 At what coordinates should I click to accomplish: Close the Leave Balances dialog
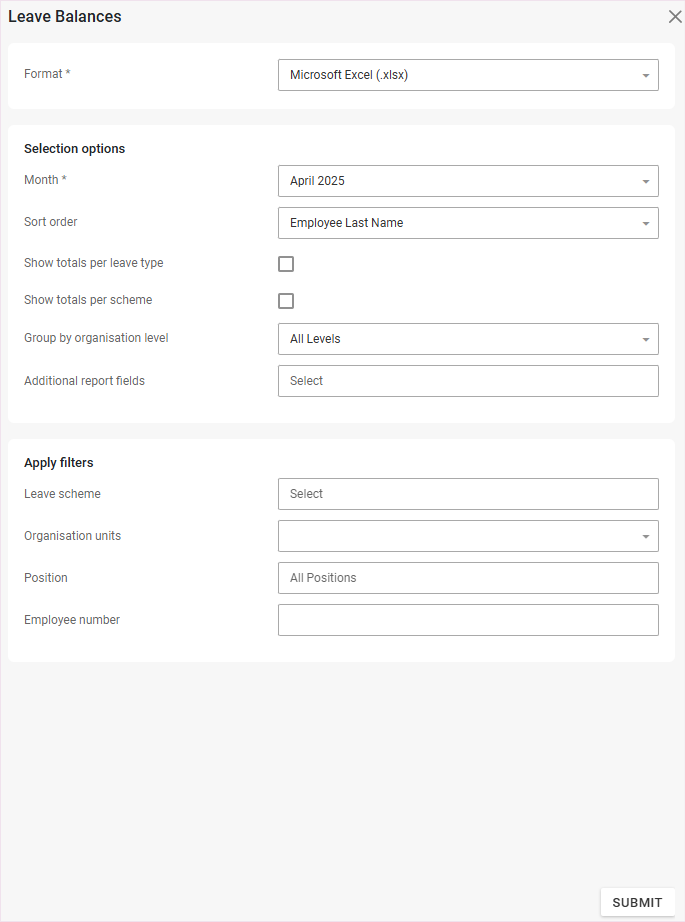pos(675,17)
